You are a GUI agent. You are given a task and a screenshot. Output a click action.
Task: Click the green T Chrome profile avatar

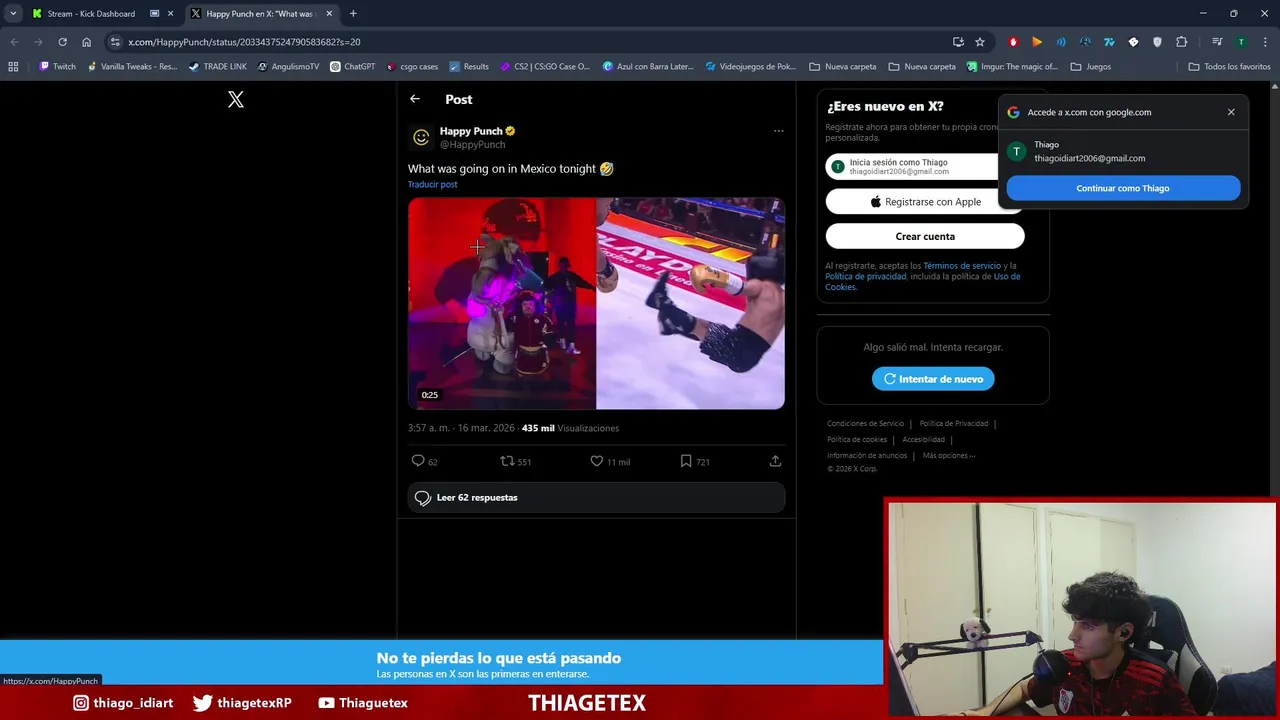tap(1241, 42)
